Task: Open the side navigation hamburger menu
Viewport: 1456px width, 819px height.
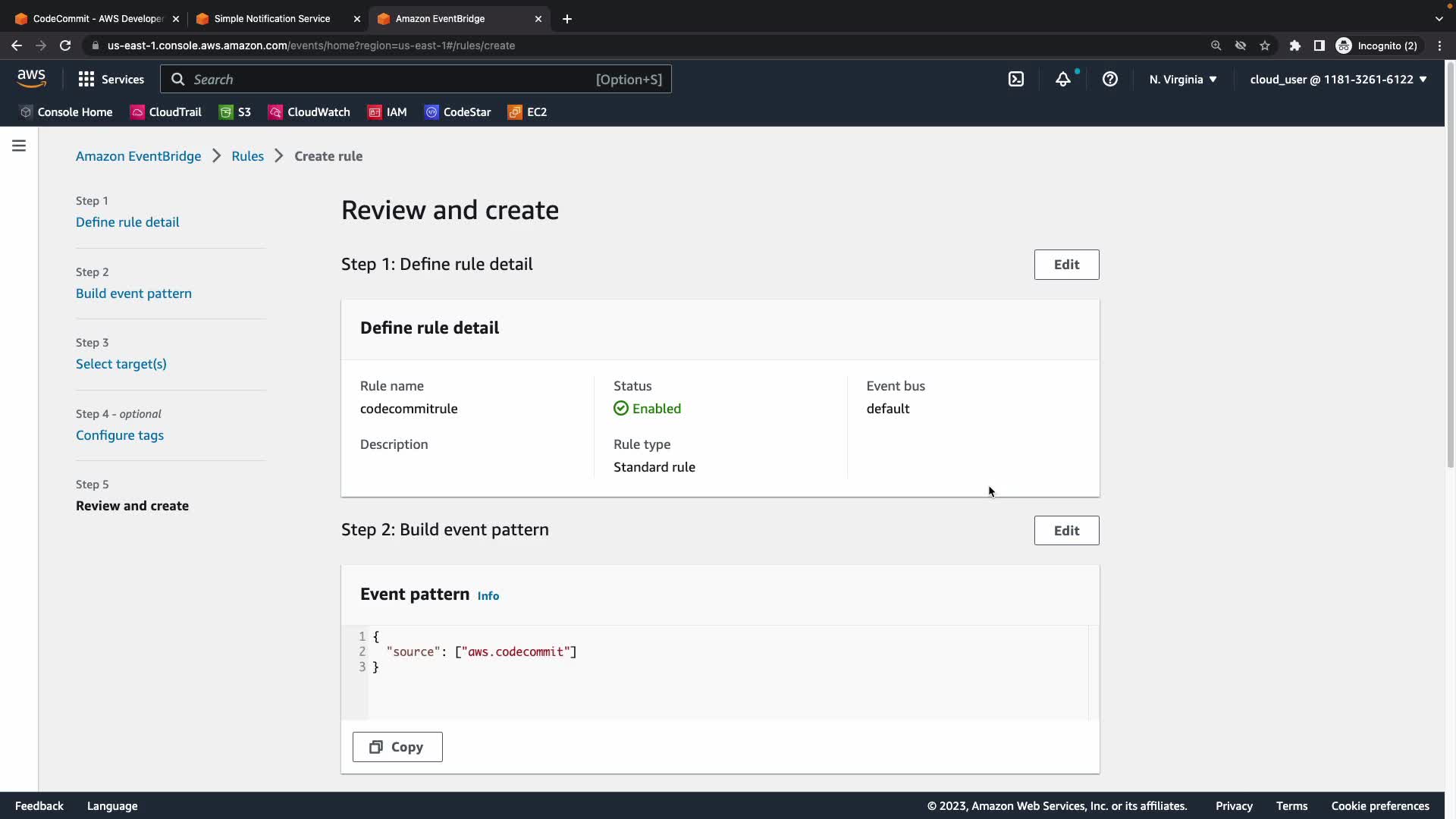Action: [x=19, y=146]
